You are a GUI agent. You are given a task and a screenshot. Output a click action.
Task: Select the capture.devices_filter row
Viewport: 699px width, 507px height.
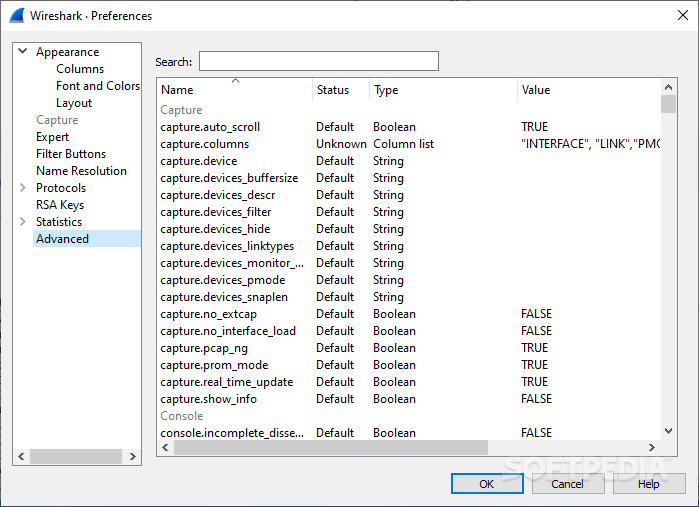click(x=409, y=212)
